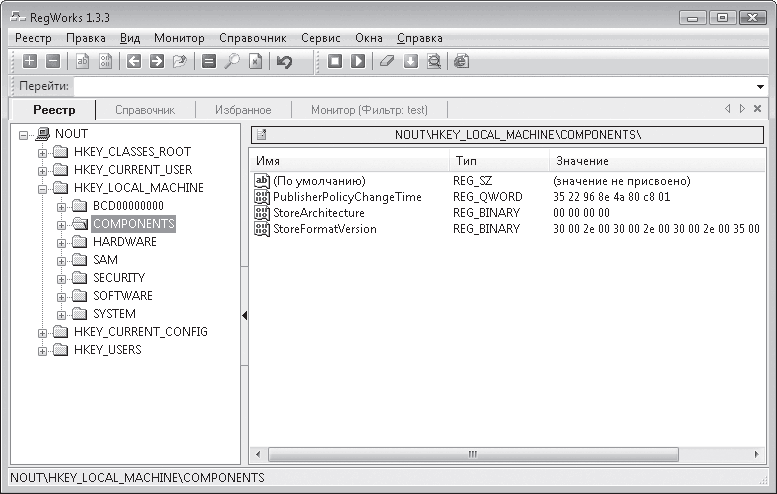Open the Реестр menu

pos(33,38)
